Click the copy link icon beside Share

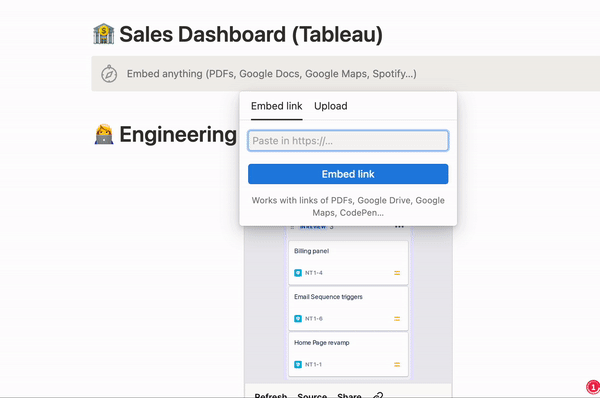coord(378,395)
